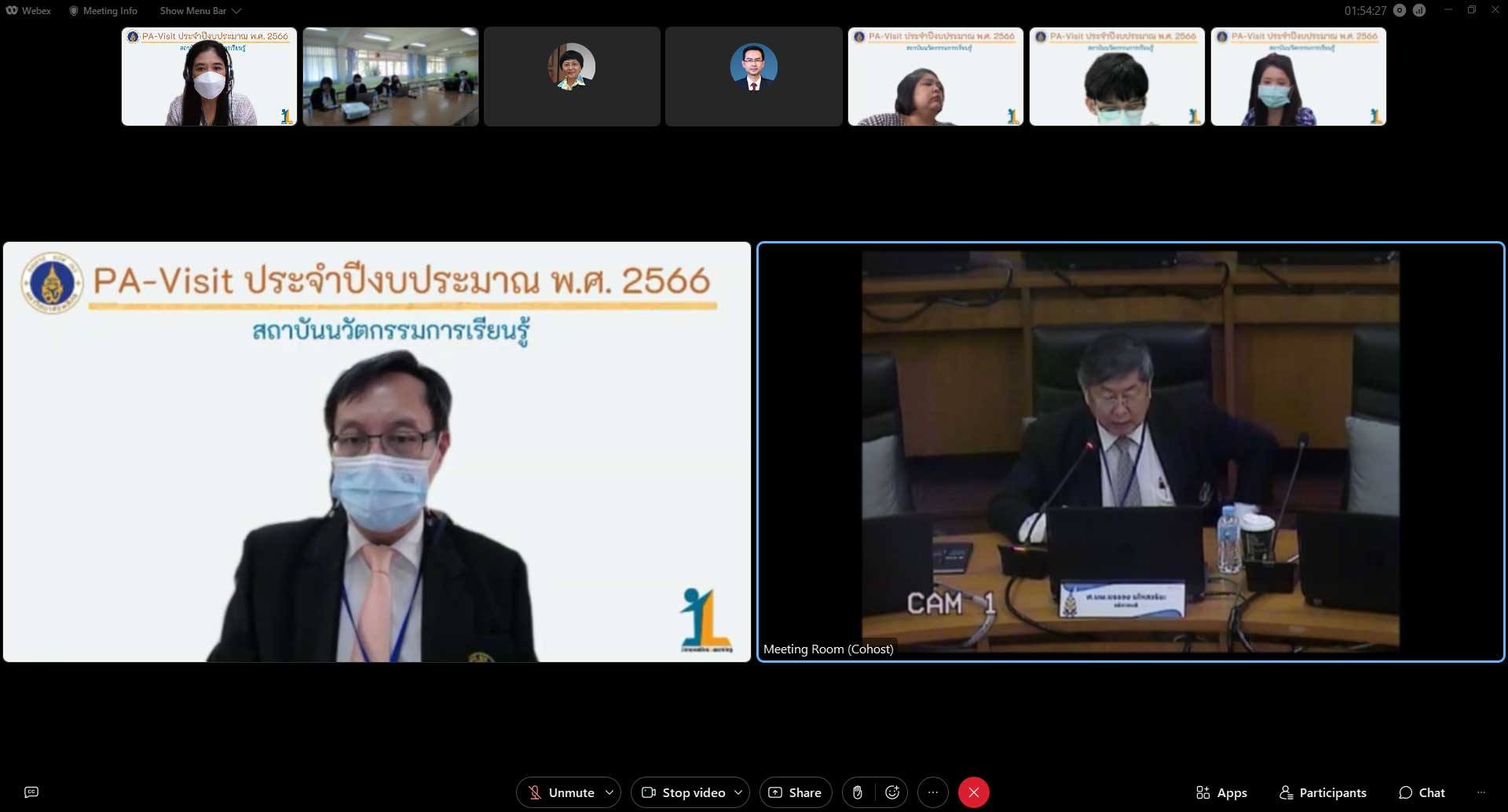The image size is (1508, 812).
Task: Toggle the Participants panel
Action: (x=1323, y=792)
